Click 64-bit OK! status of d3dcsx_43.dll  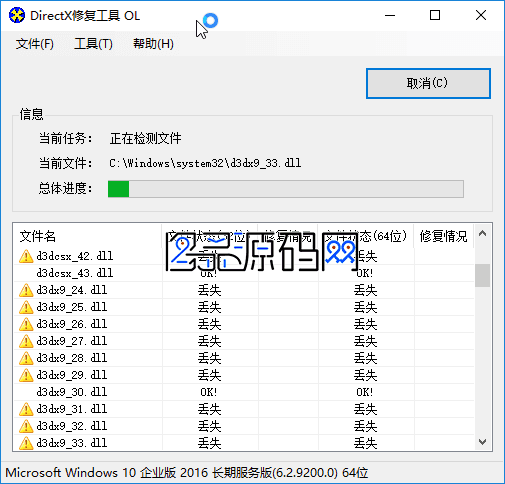(365, 273)
